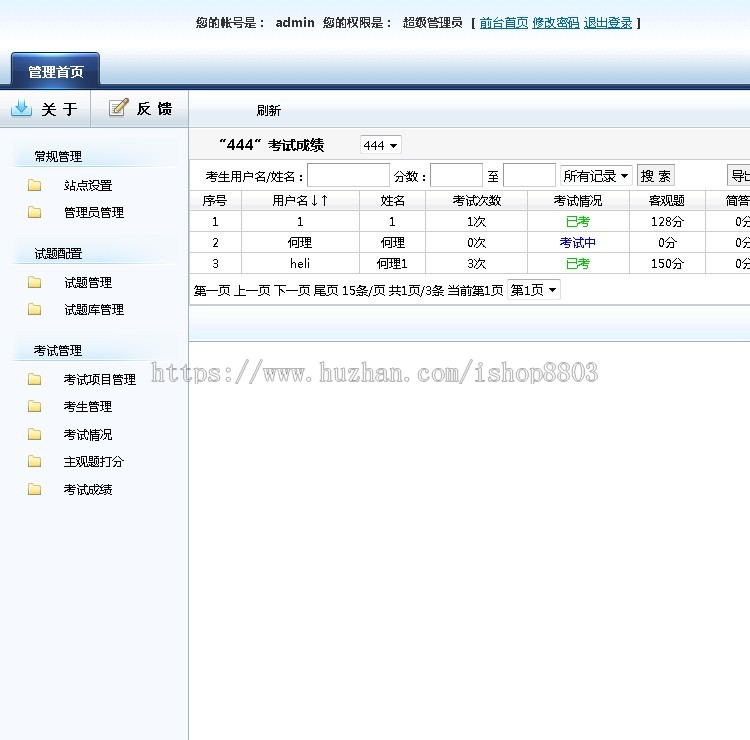Open 主观题打分 in the sidebar
The width and height of the screenshot is (750, 740).
coord(94,462)
